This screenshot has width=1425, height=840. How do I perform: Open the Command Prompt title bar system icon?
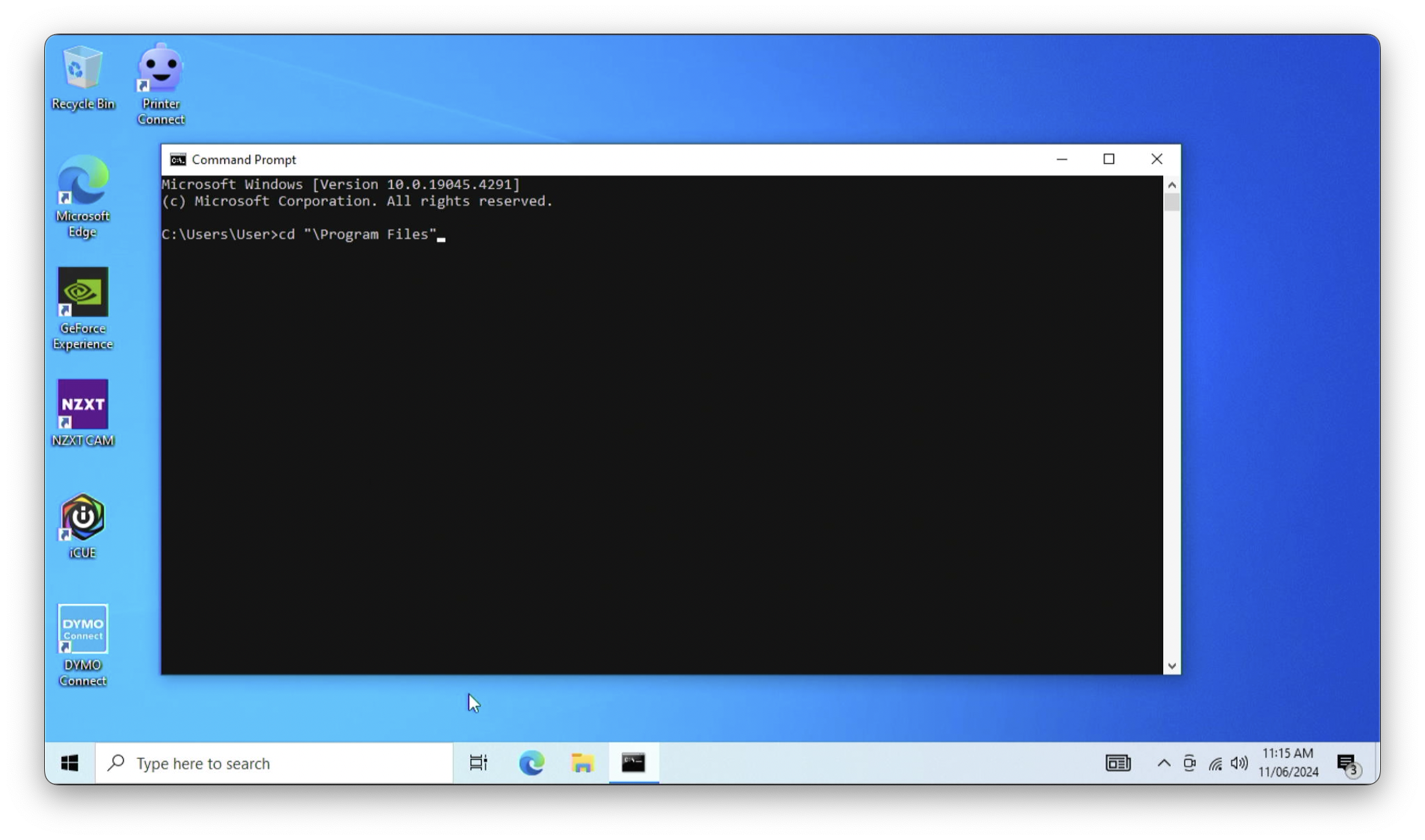(x=178, y=160)
